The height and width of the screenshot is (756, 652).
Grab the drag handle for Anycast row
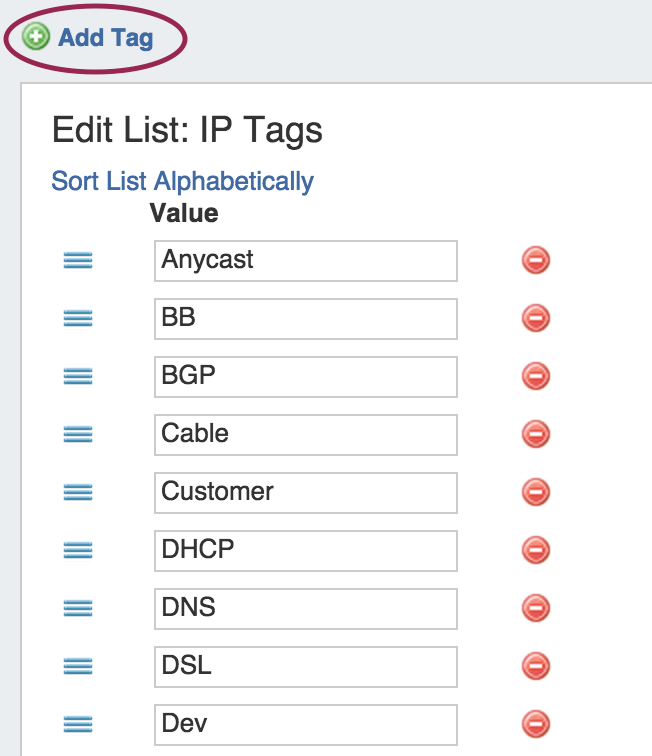coord(78,261)
